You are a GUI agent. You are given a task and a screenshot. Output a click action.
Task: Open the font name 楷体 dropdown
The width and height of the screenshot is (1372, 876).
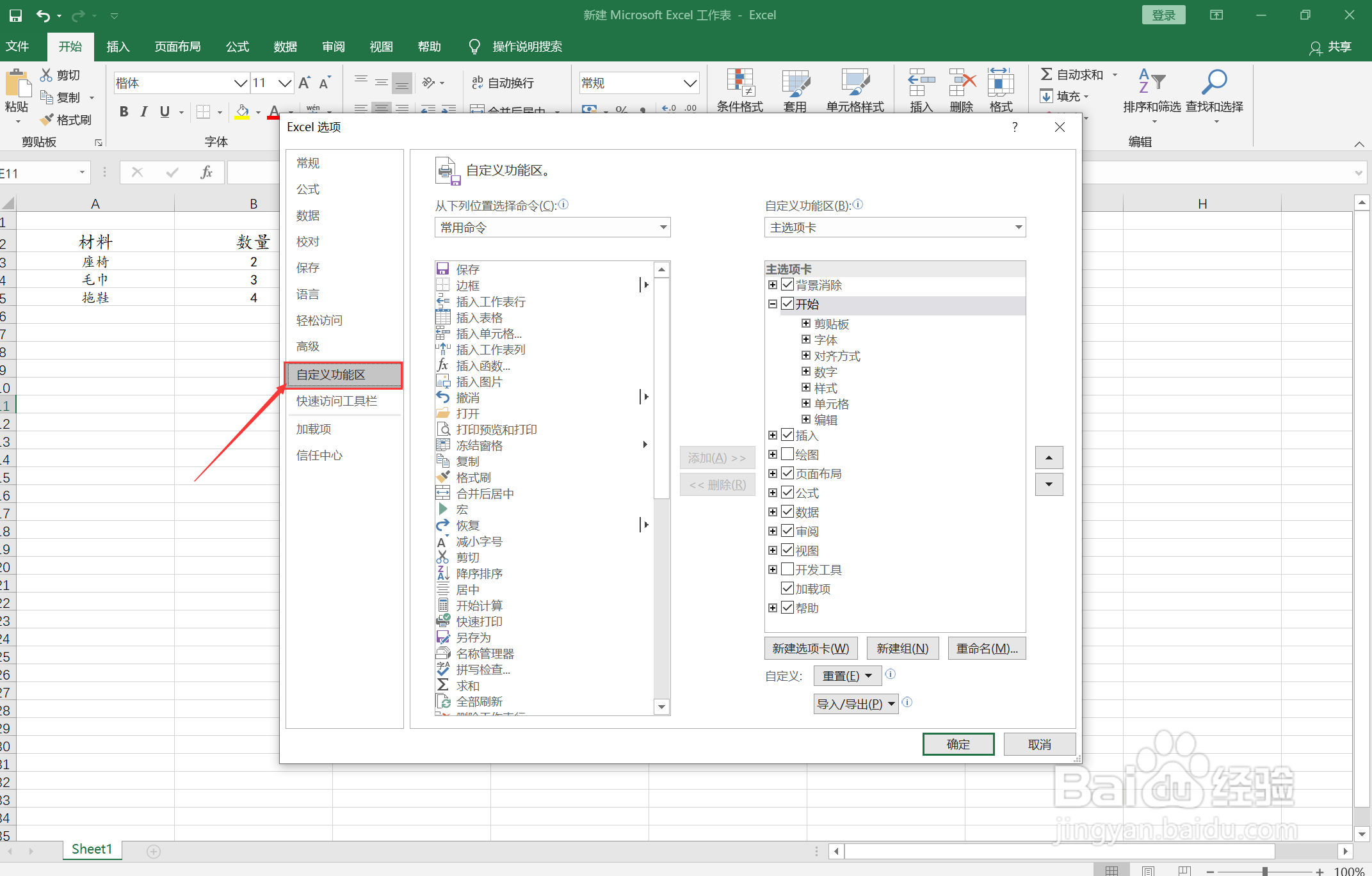241,83
